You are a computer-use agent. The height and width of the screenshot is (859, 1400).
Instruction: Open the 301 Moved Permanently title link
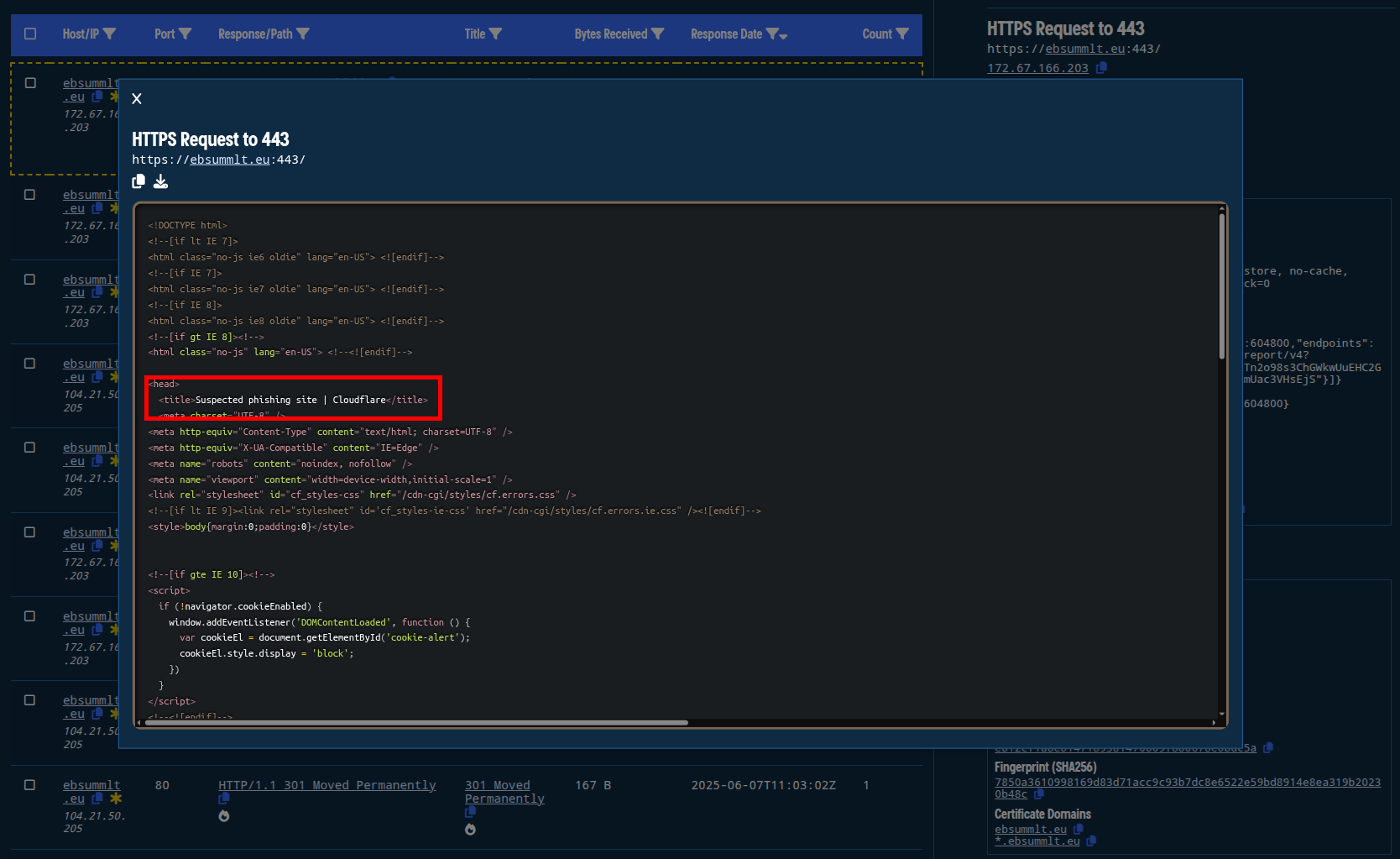pyautogui.click(x=504, y=792)
